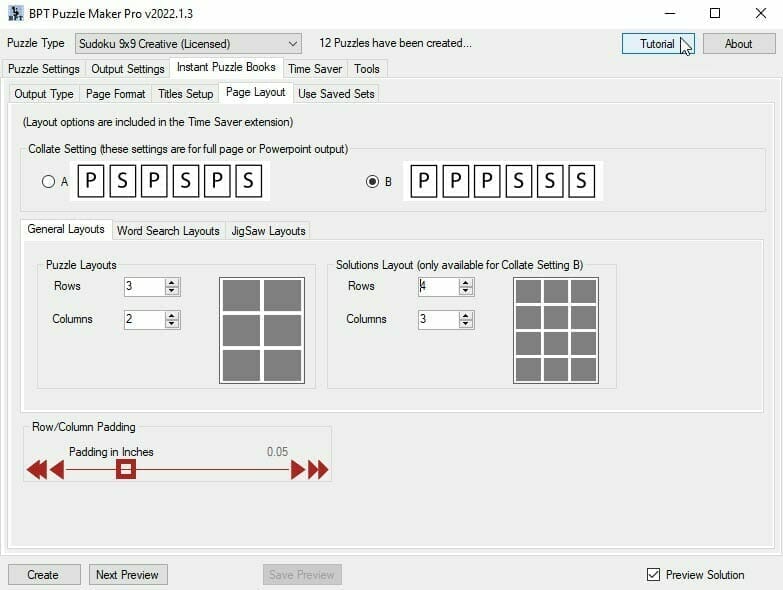This screenshot has height=590, width=783.
Task: Select the Use Saved Sets sub-tab
Action: (x=336, y=94)
